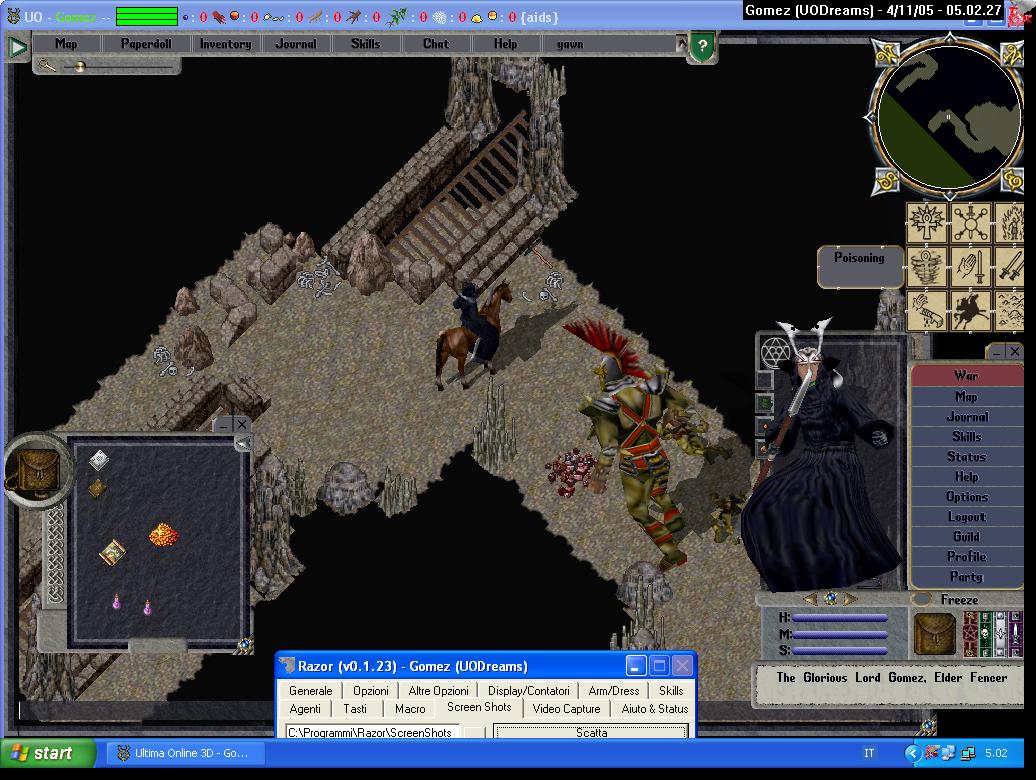Click the Razor ScreenShots path field
The height and width of the screenshot is (780, 1036).
[372, 732]
